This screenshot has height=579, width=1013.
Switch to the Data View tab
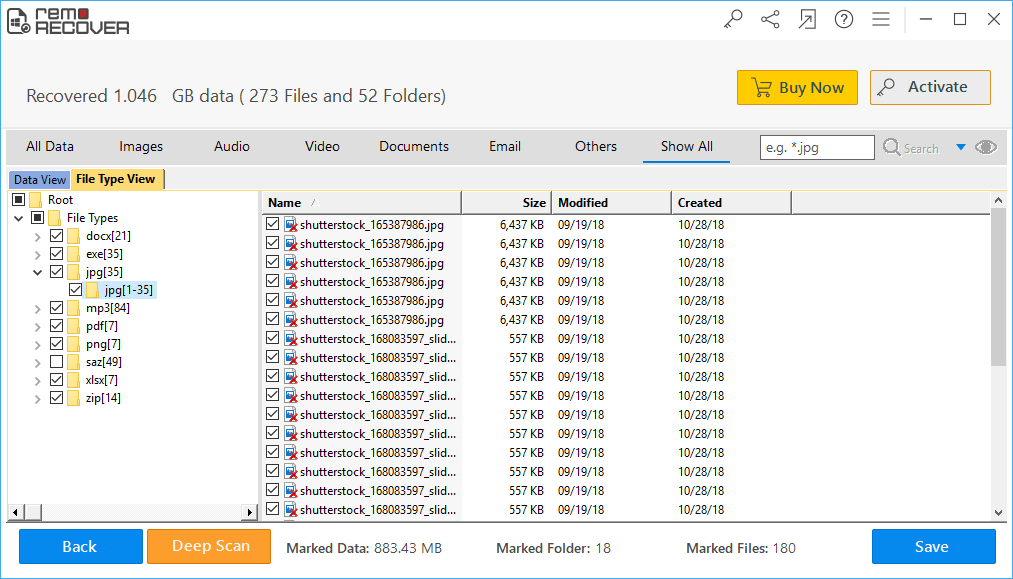coord(39,179)
